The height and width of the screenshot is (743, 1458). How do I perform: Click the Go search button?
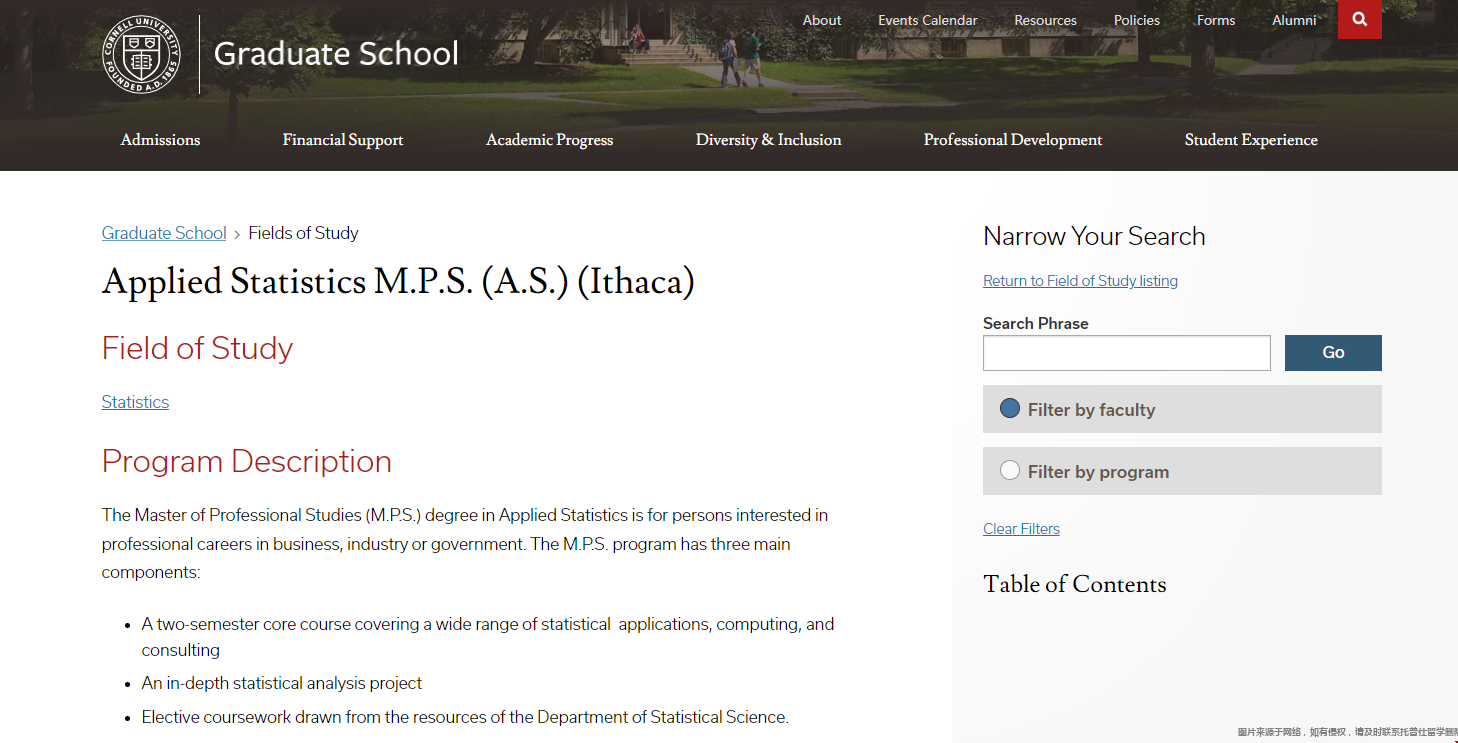(1333, 353)
